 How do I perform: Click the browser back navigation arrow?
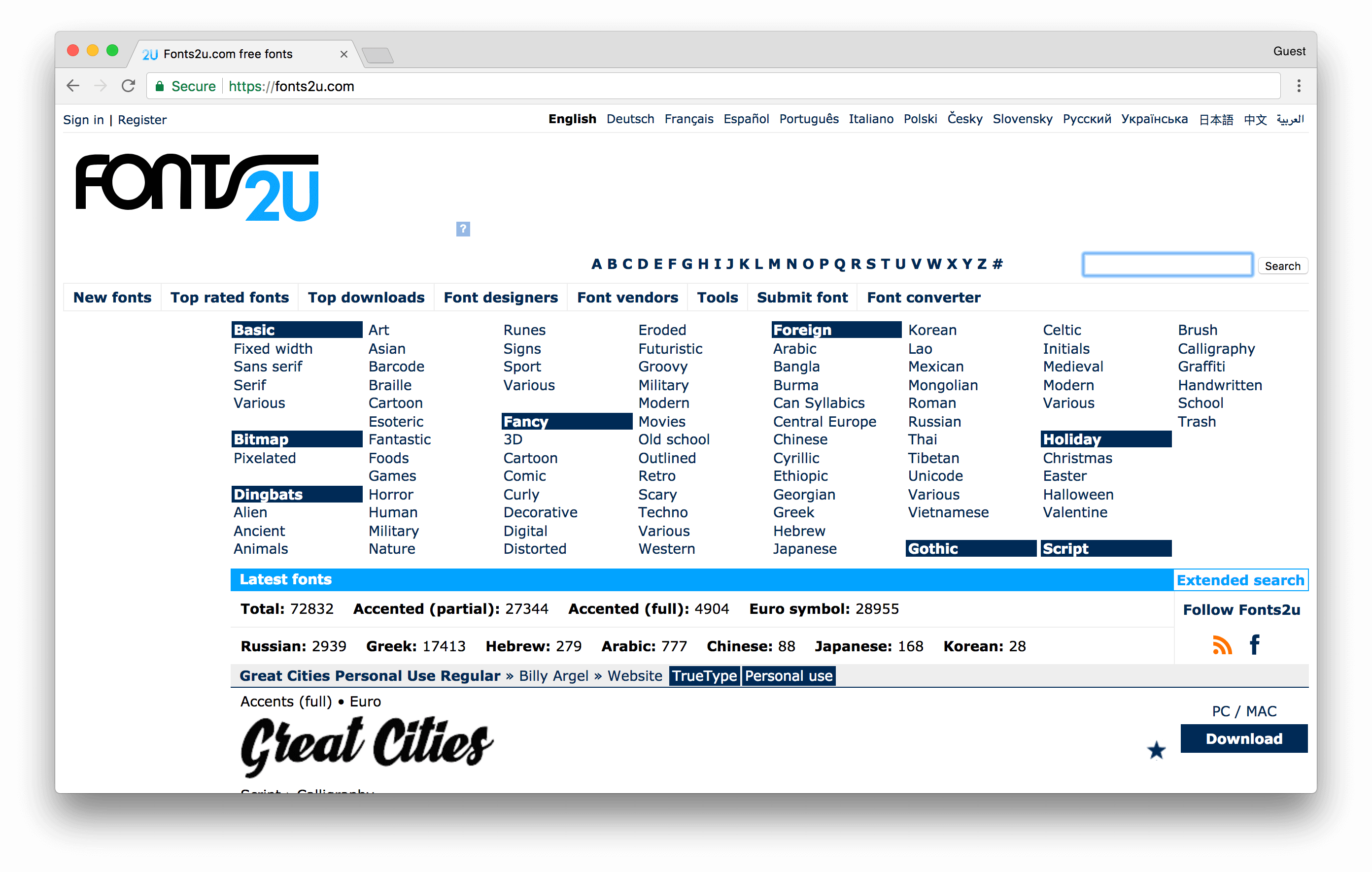pyautogui.click(x=73, y=86)
